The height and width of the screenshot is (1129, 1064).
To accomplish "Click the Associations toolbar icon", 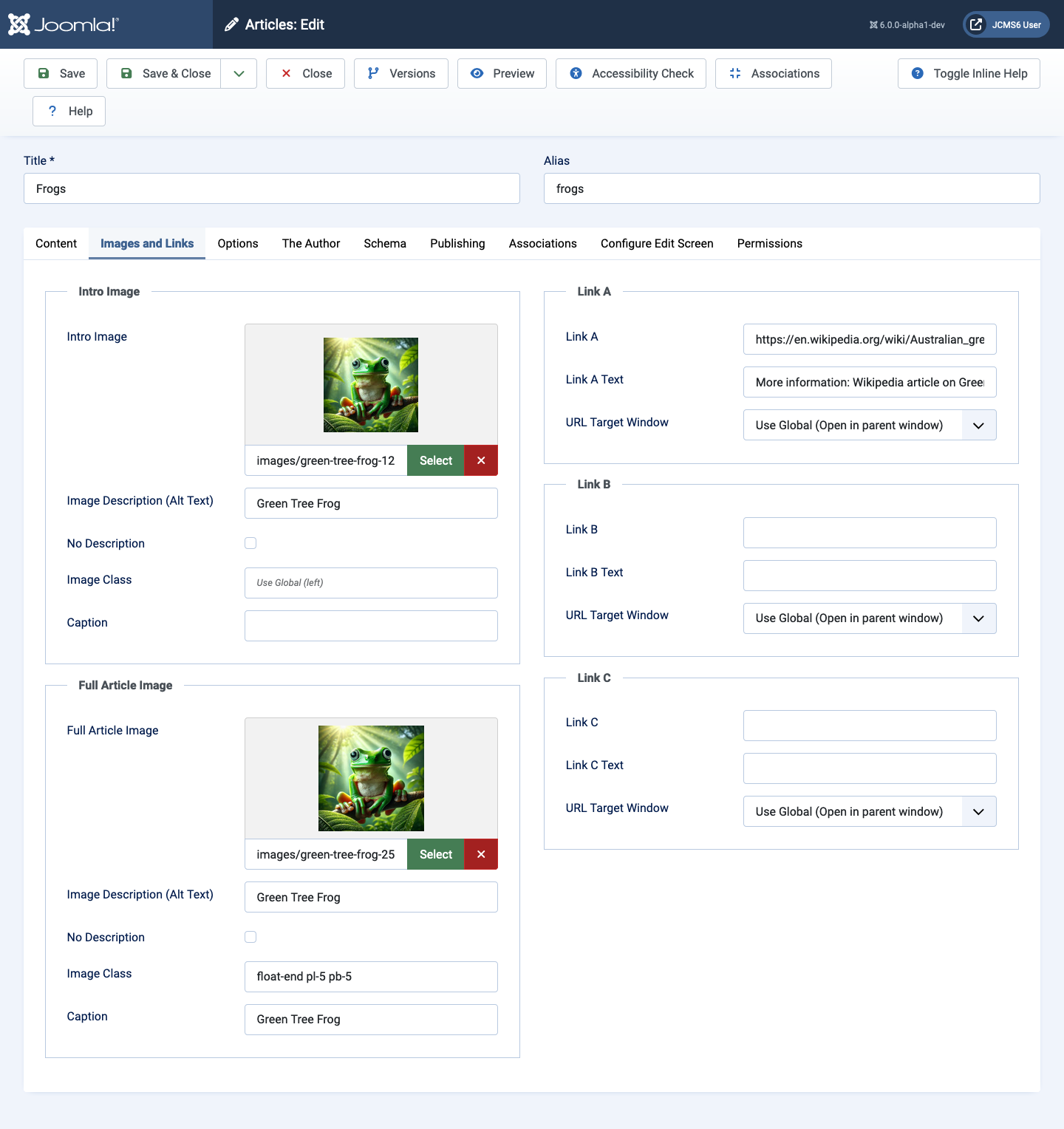I will click(734, 73).
